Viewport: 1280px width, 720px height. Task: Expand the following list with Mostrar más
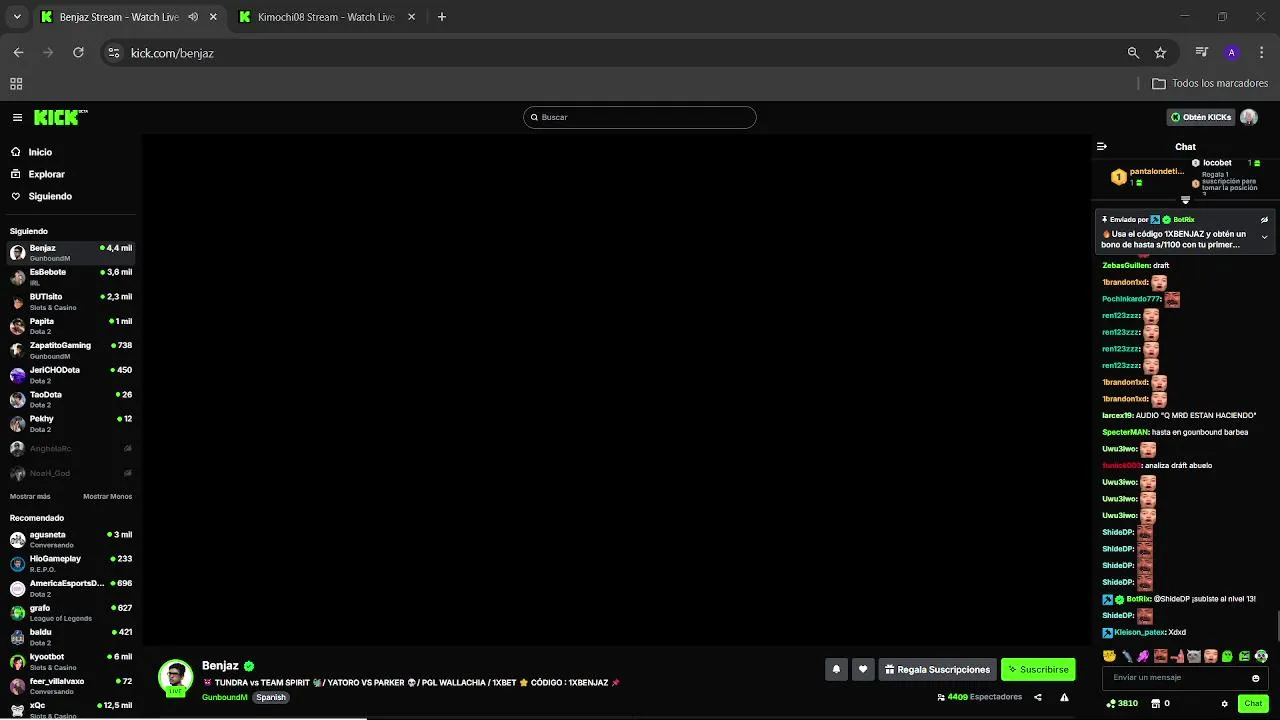(30, 496)
